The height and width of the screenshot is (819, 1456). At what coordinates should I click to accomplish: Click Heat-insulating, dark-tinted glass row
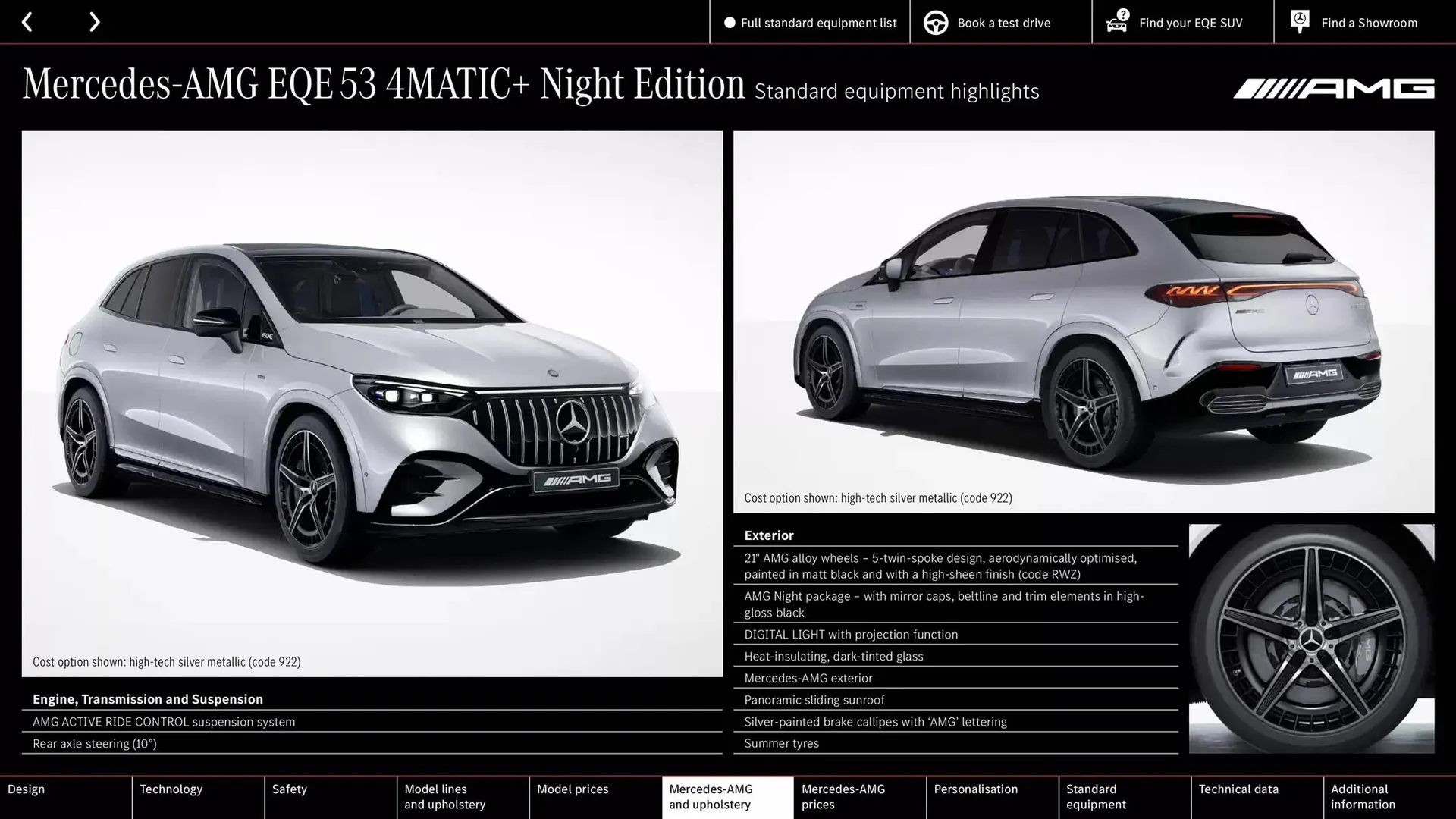pyautogui.click(x=955, y=657)
